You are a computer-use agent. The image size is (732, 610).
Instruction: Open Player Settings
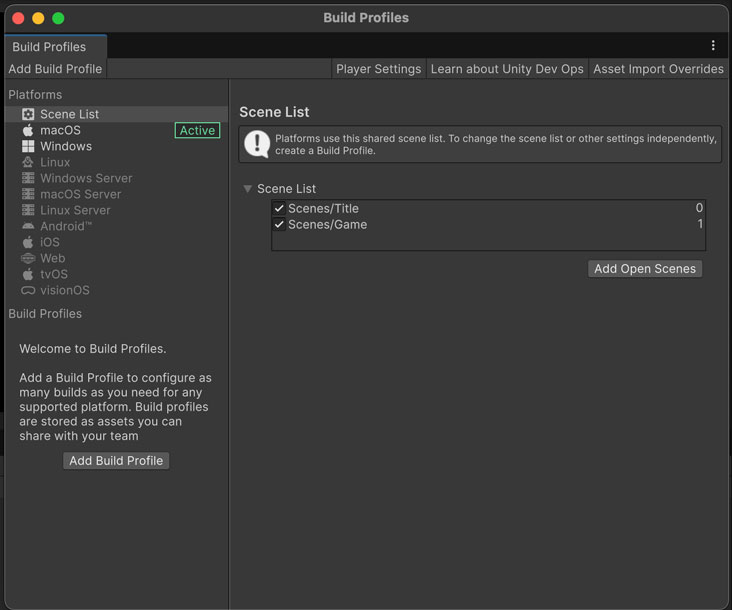point(379,69)
